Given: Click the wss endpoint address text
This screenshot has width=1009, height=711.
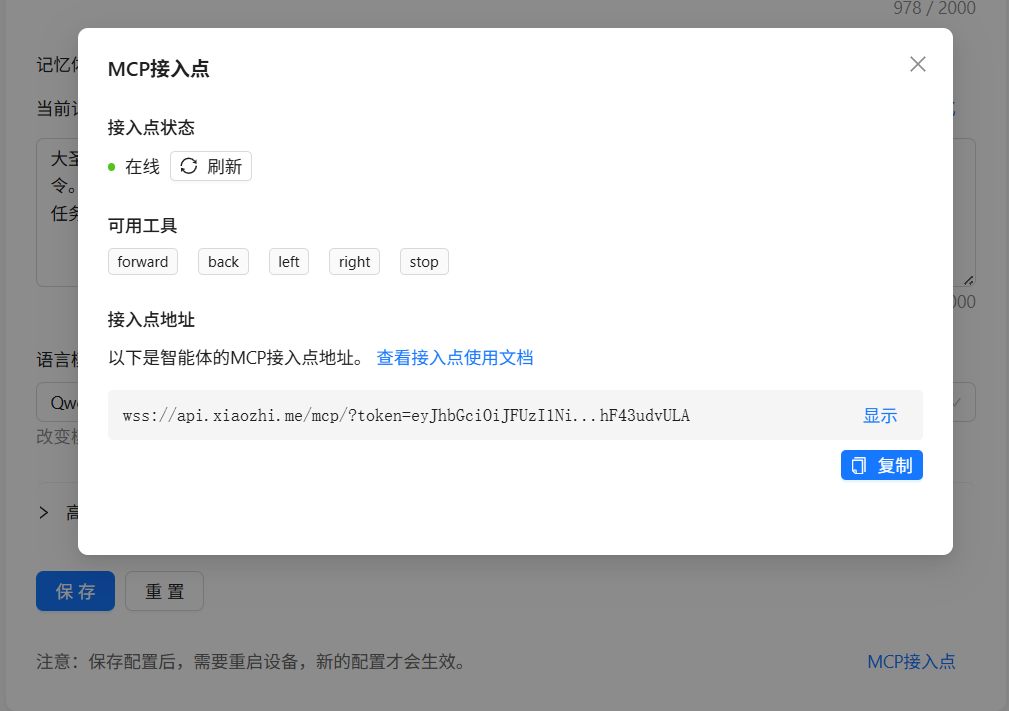Looking at the screenshot, I should (x=406, y=416).
